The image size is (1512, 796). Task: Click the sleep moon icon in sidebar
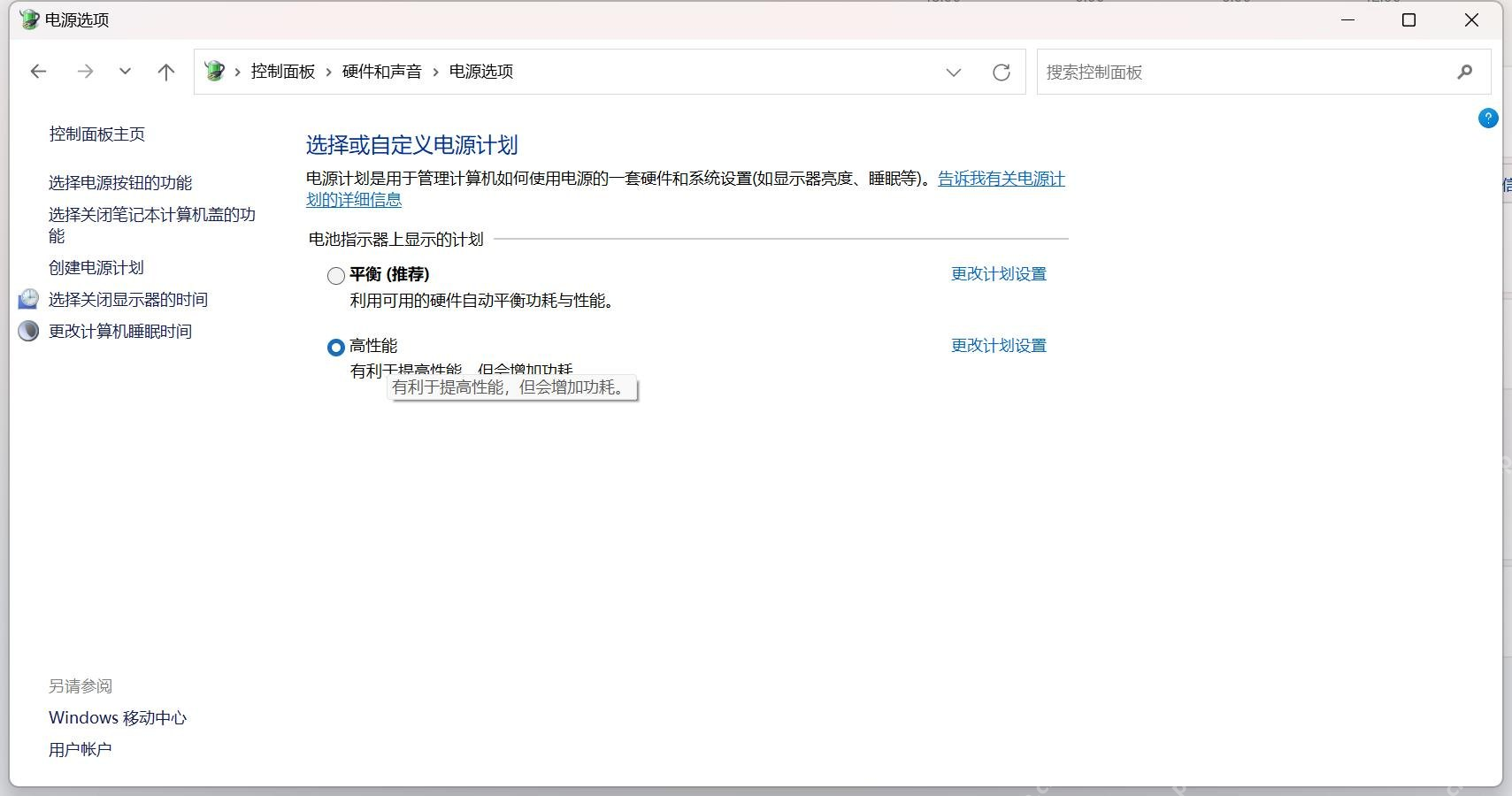tap(28, 331)
